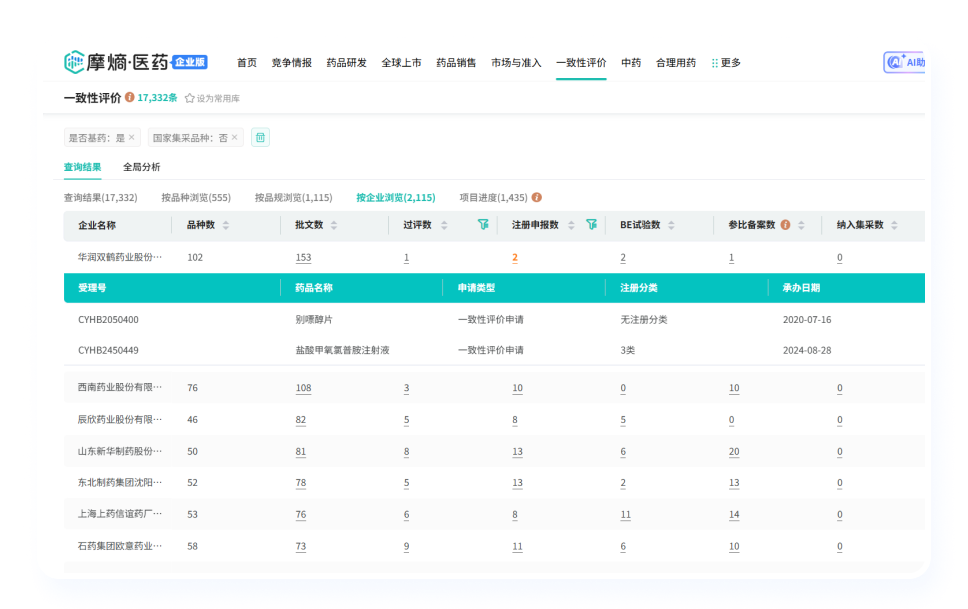Click the info icon beside 一致性评价 title
Image resolution: width=968 pixels, height=609 pixels.
[130, 98]
